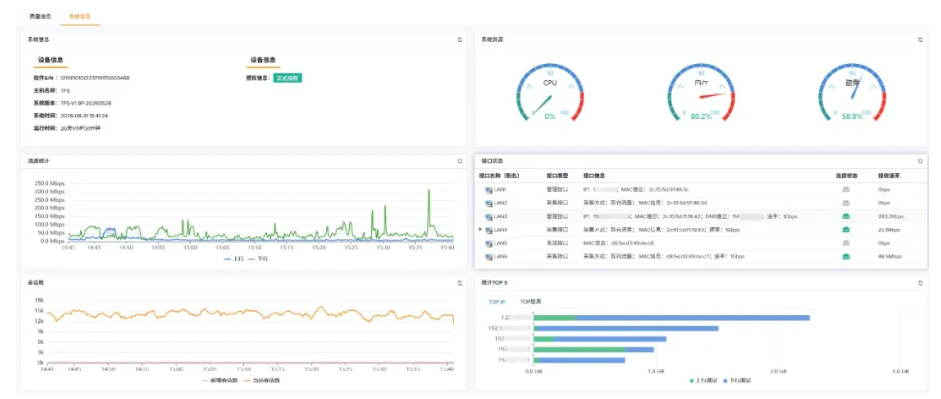Refresh the session count chart panel
Image resolution: width=941 pixels, height=399 pixels.
coord(460,282)
